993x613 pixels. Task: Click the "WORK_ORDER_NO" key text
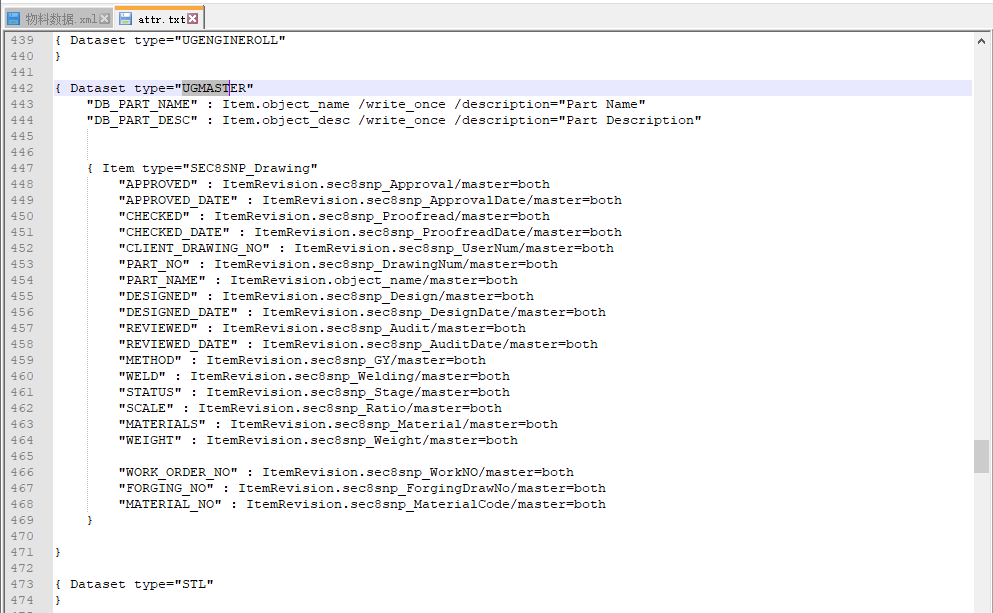(178, 472)
